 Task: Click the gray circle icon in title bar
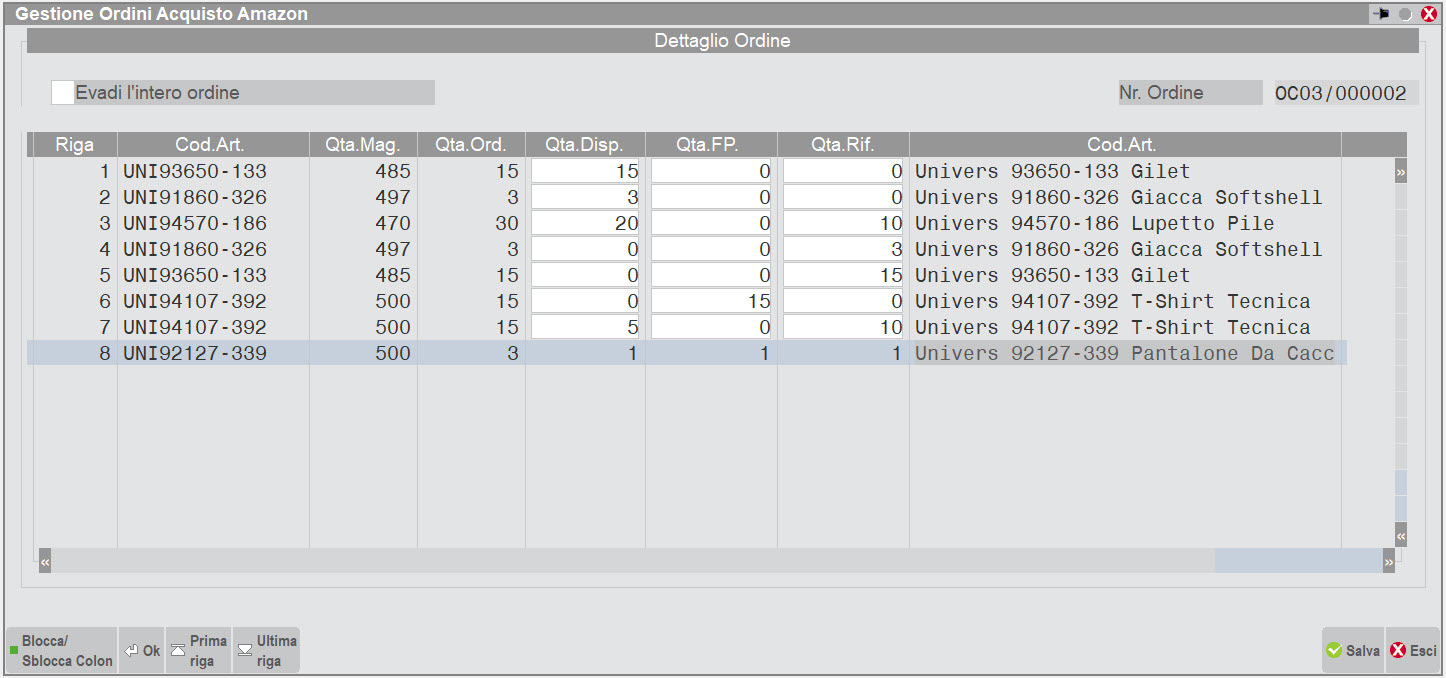[x=1405, y=14]
